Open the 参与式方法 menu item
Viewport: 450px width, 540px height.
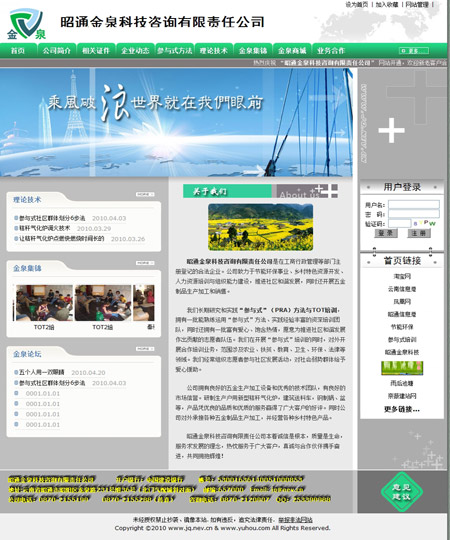point(175,51)
